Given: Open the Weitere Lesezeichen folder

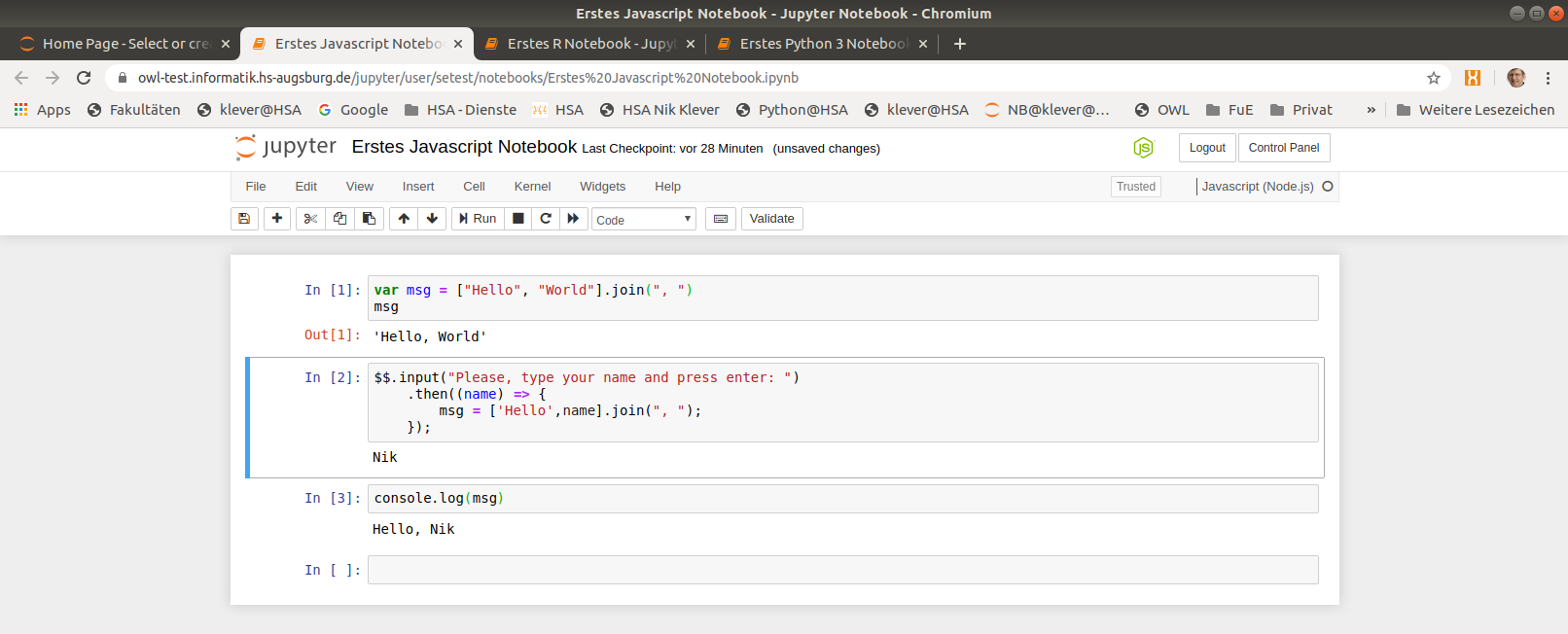Looking at the screenshot, I should [1476, 110].
